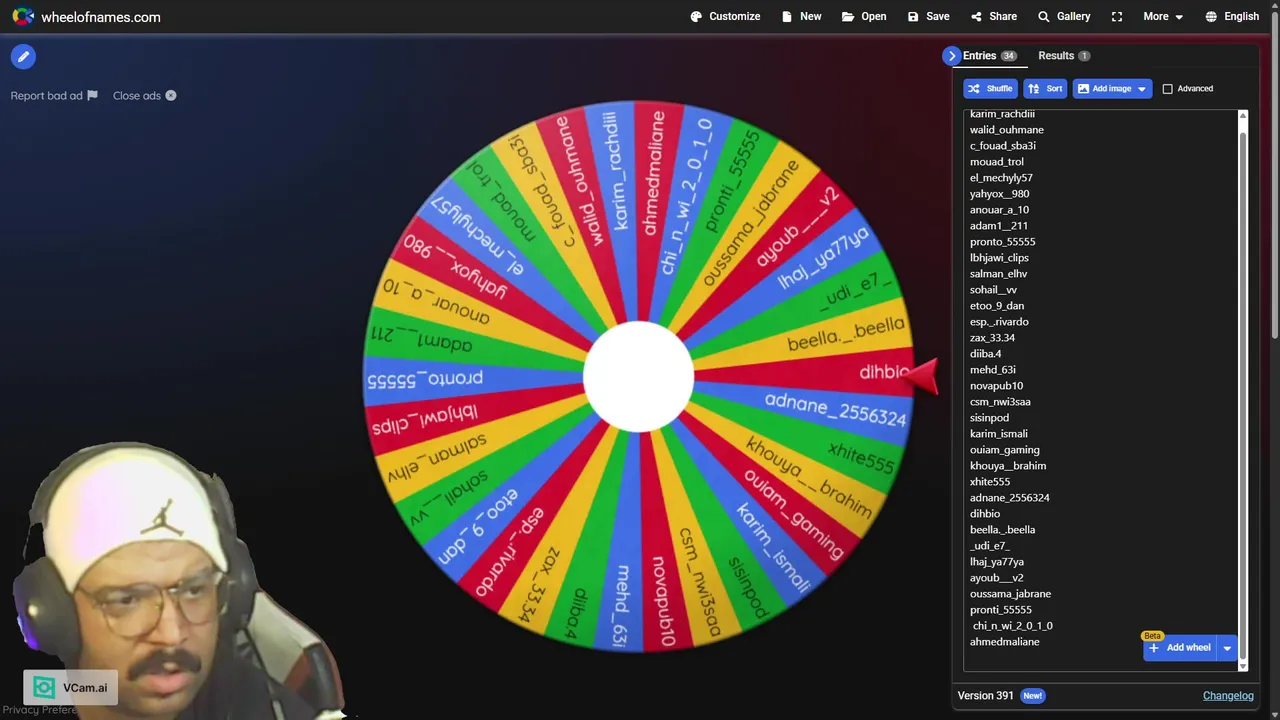
Task: Select entry 'ouiam_gaming' in the list
Action: pos(1004,450)
